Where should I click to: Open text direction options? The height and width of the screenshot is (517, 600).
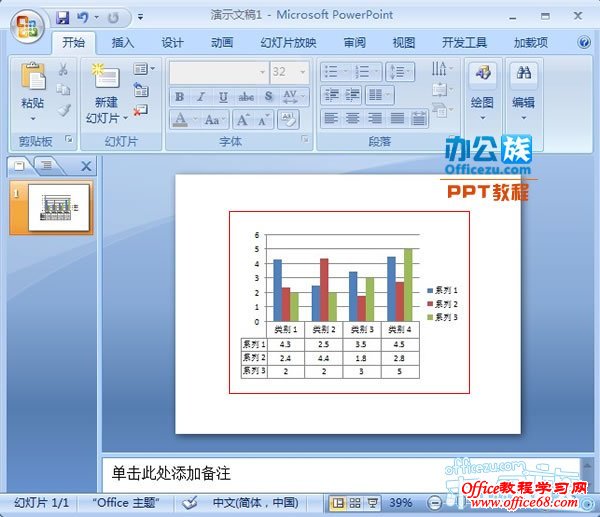[x=442, y=69]
